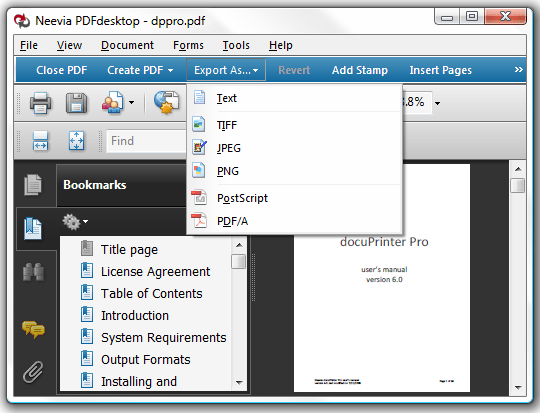
Task: Open the View menu
Action: point(70,45)
